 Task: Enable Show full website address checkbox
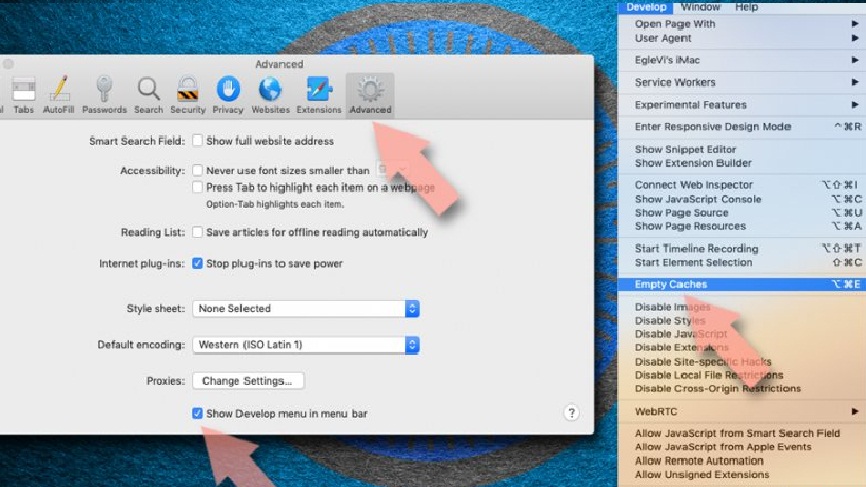pos(198,141)
